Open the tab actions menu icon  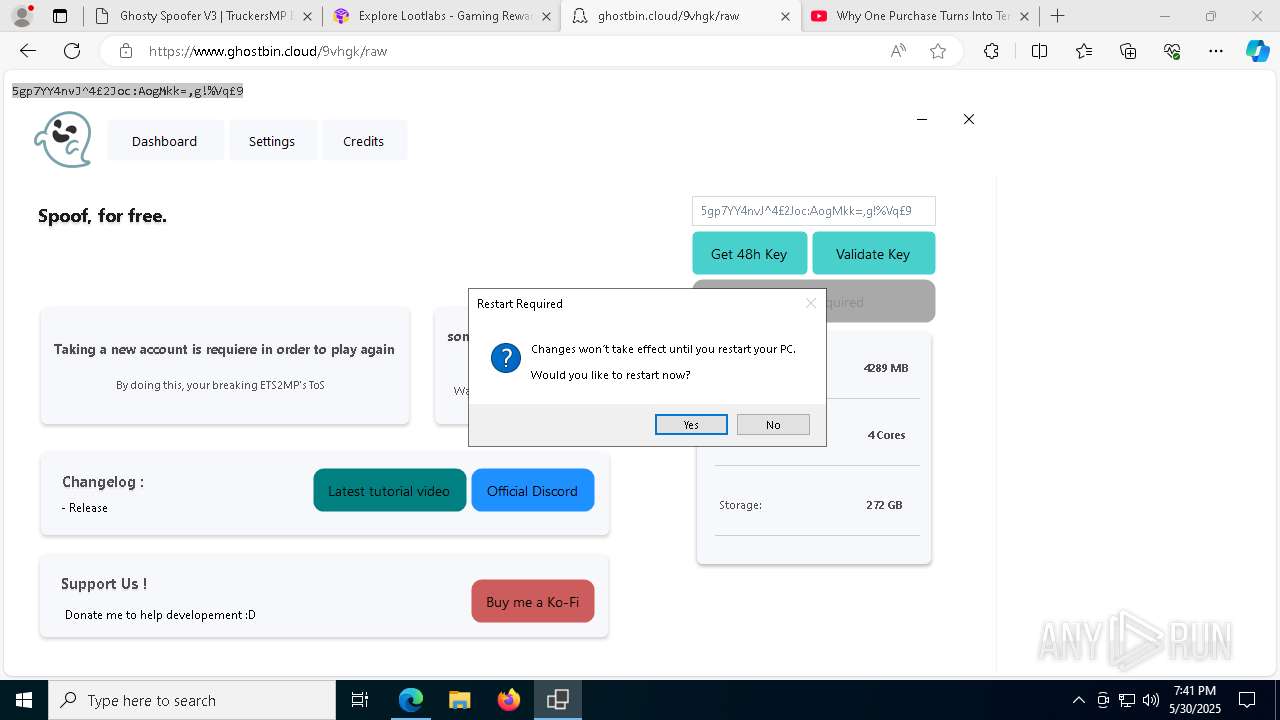[x=60, y=16]
